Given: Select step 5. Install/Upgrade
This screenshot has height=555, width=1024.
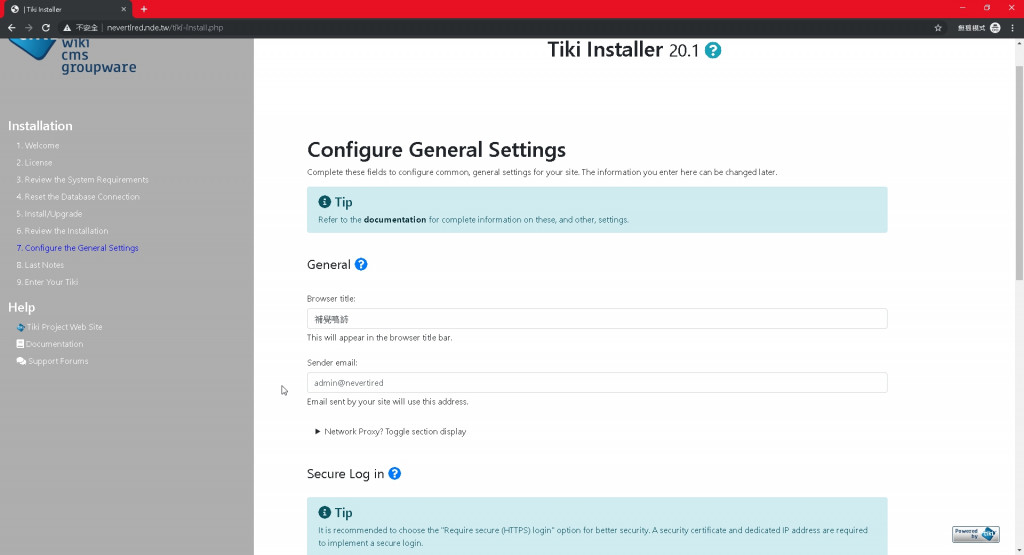Looking at the screenshot, I should click(50, 214).
